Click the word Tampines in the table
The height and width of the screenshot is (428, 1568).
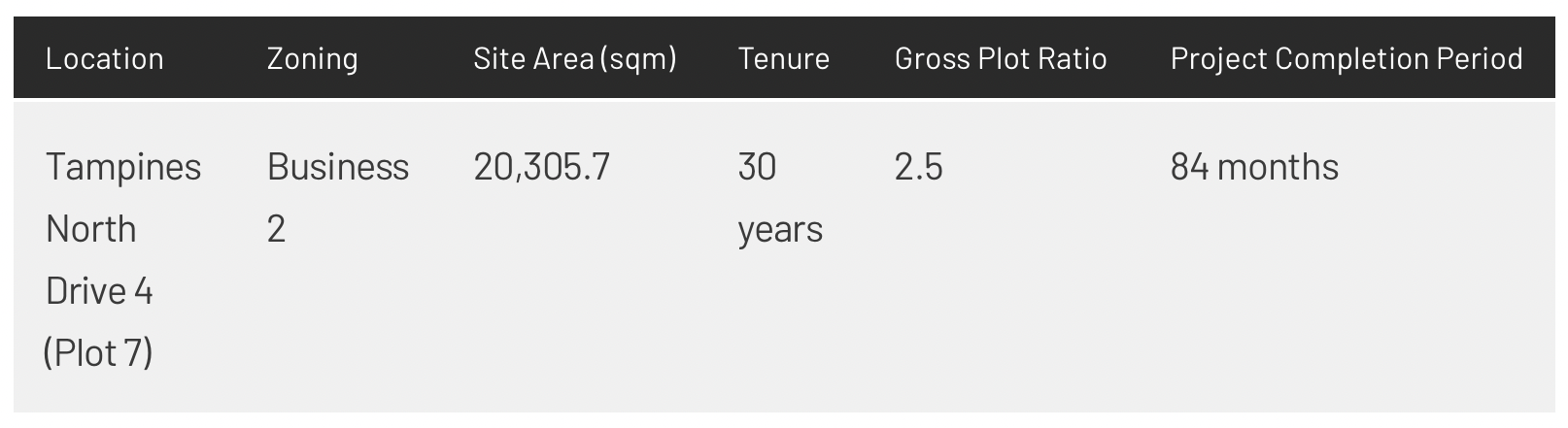point(123,167)
